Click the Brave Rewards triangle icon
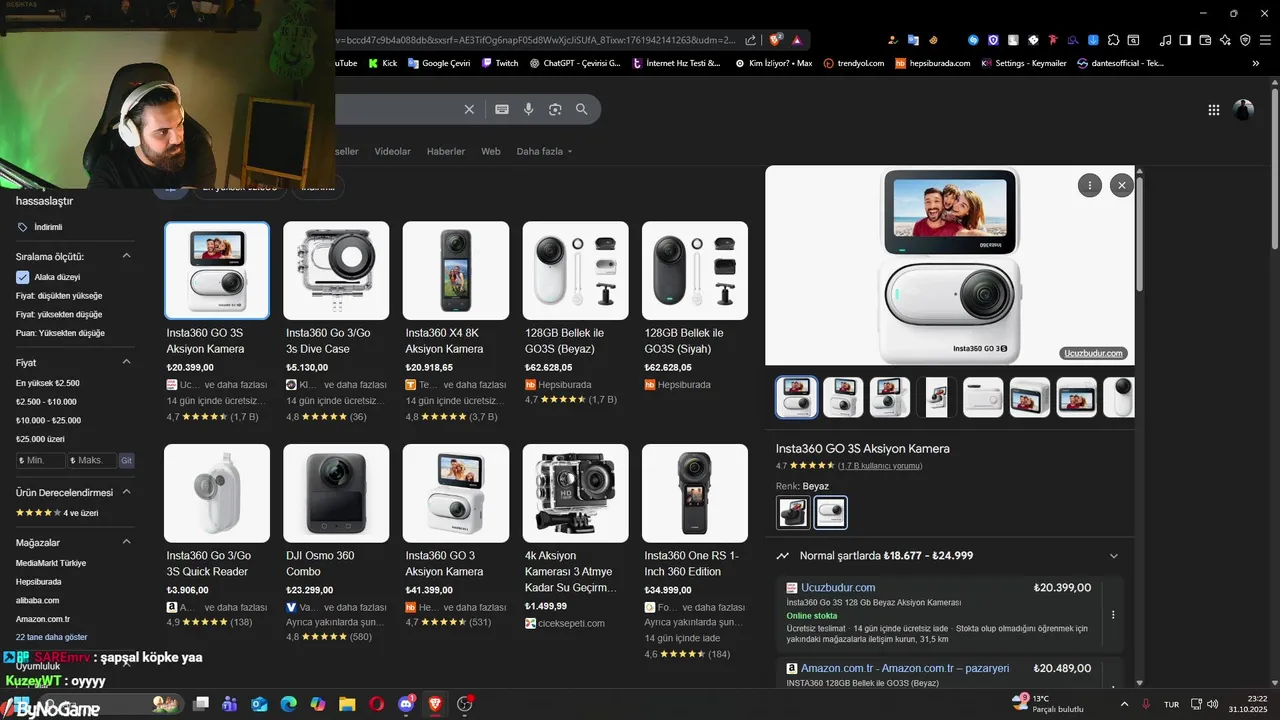Viewport: 1280px width, 720px height. 797,40
